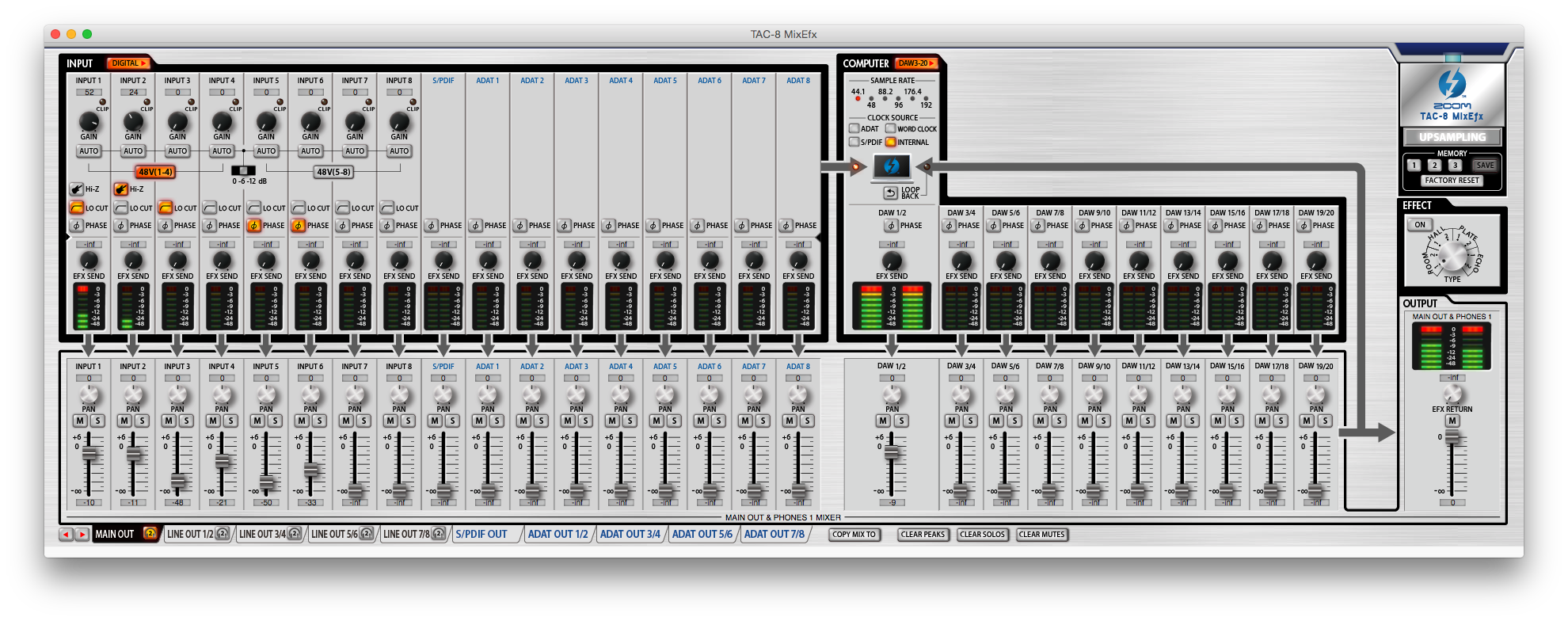Click the Loop Back return-arrow icon
This screenshot has height=621, width=1568.
click(x=891, y=192)
